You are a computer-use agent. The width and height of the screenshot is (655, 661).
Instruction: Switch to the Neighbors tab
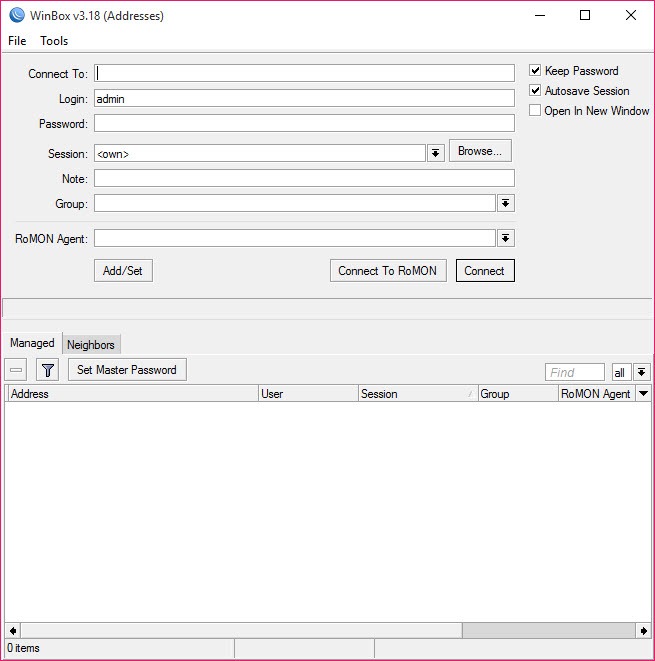(91, 344)
